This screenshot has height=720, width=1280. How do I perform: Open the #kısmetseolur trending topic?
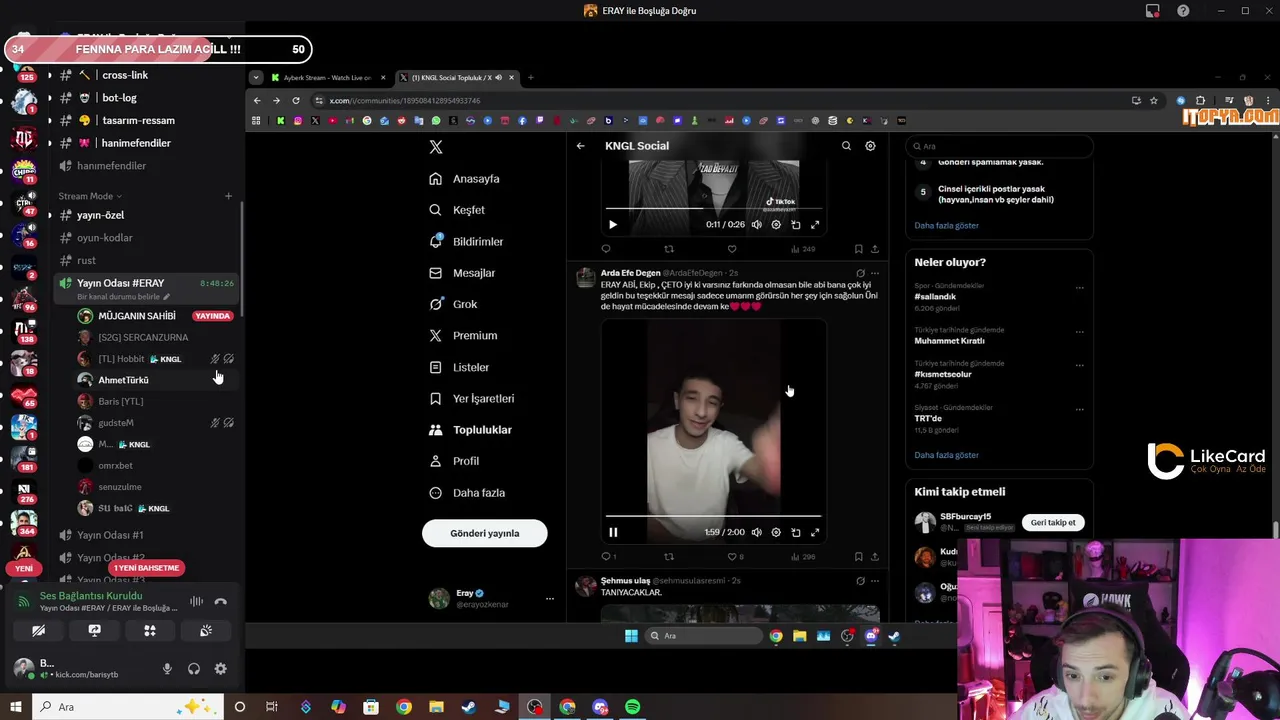coord(943,374)
